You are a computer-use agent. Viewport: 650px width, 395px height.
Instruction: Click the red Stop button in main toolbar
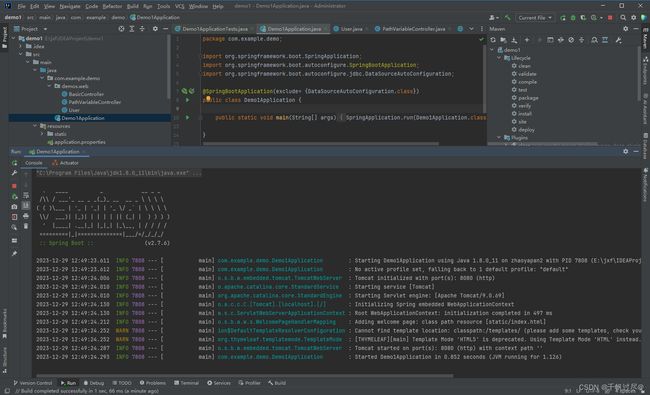(610, 18)
